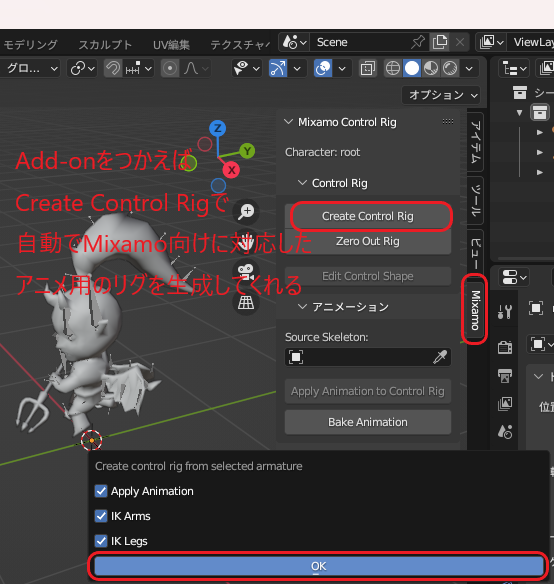Select wireframe viewport shading mode

tap(393, 69)
